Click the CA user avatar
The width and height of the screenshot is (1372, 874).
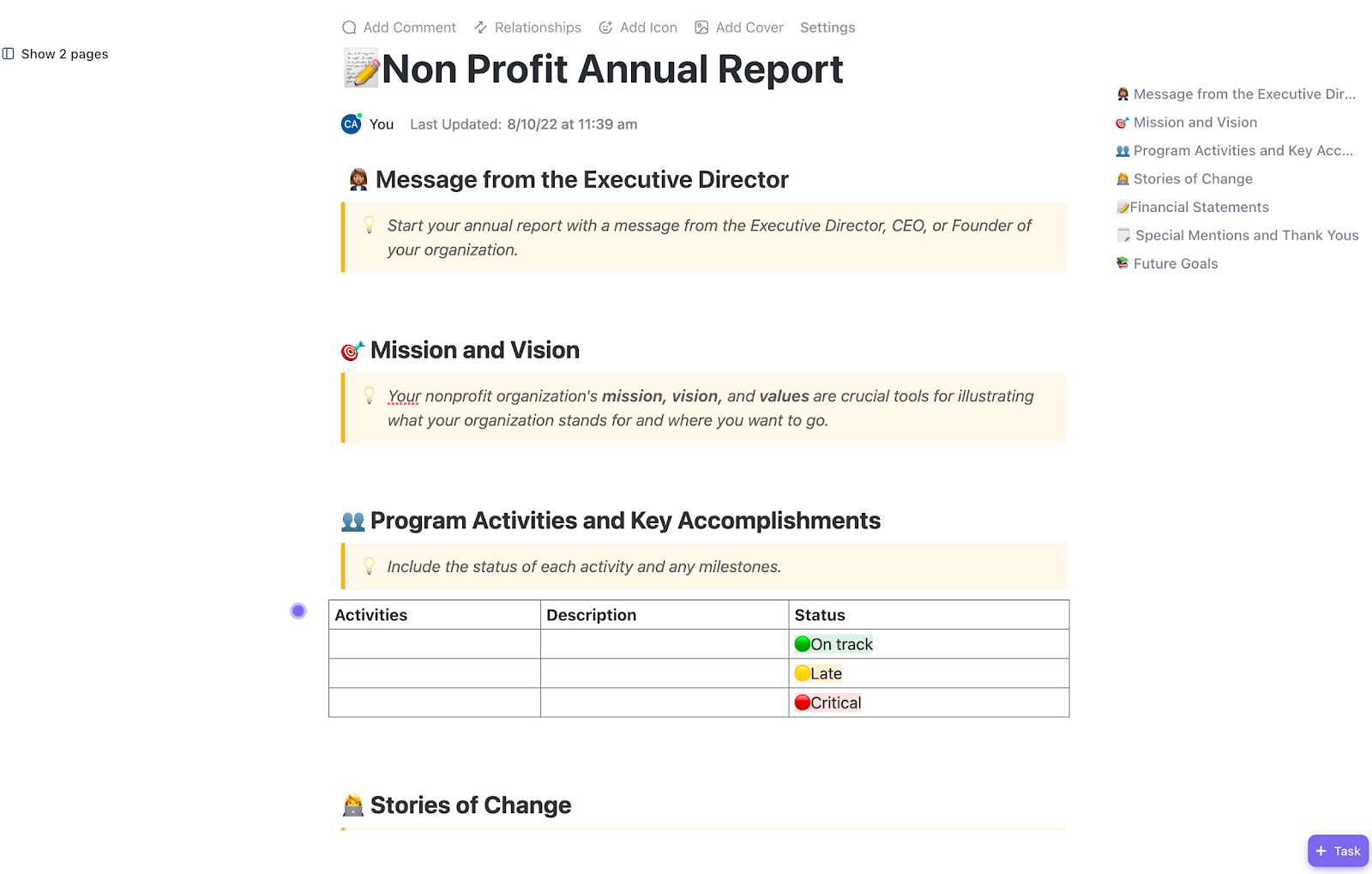tap(351, 124)
